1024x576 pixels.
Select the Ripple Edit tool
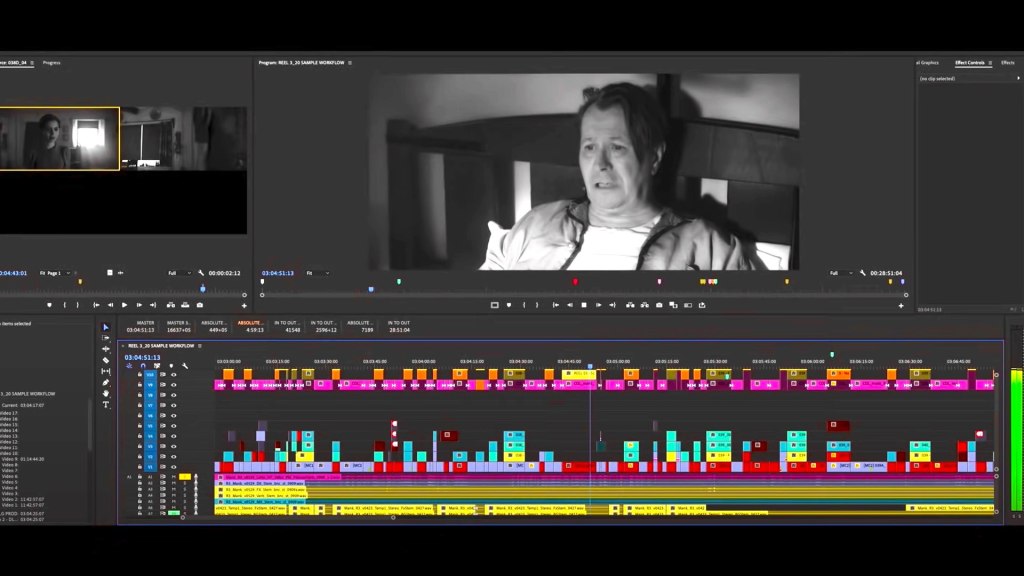coord(106,349)
